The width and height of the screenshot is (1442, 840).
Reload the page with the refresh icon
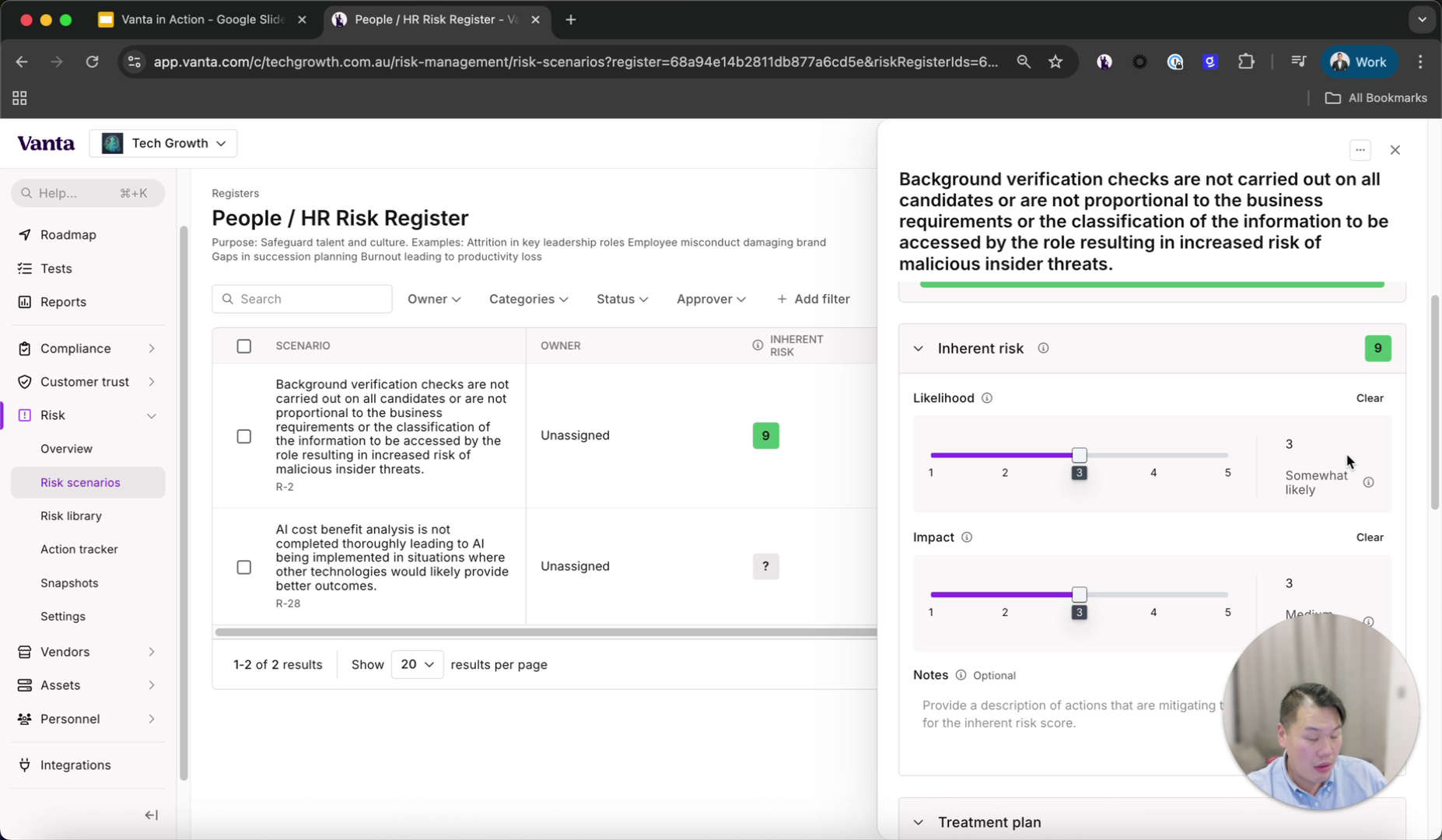tap(92, 62)
